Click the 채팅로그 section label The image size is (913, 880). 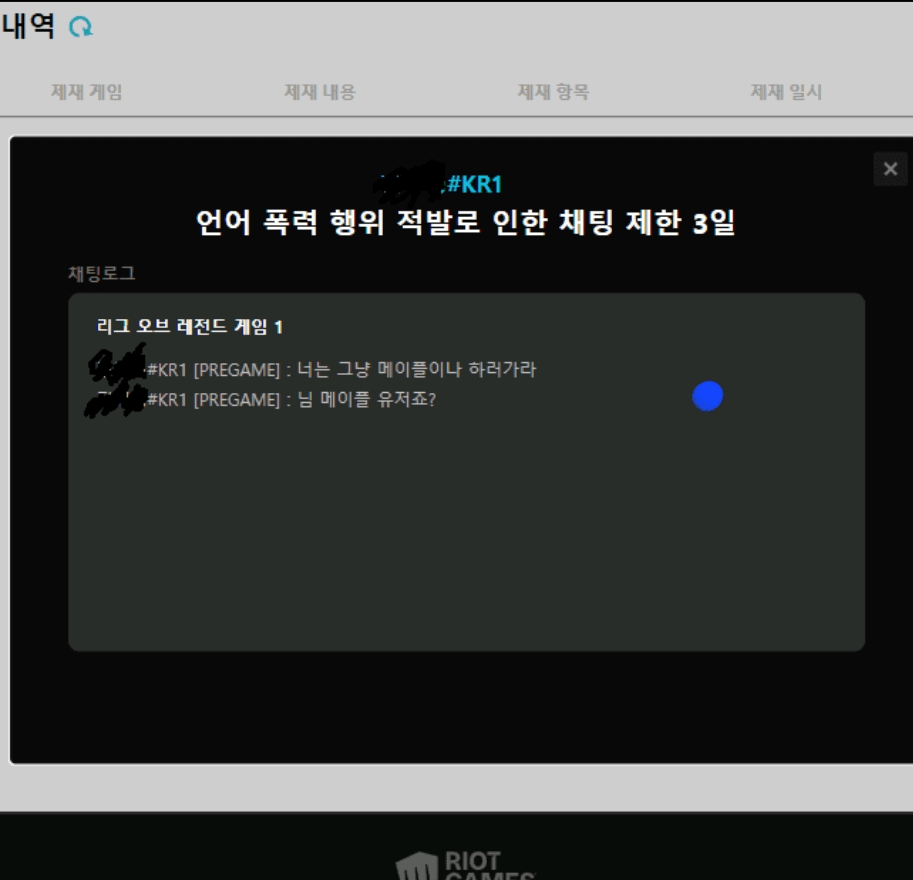(x=101, y=273)
